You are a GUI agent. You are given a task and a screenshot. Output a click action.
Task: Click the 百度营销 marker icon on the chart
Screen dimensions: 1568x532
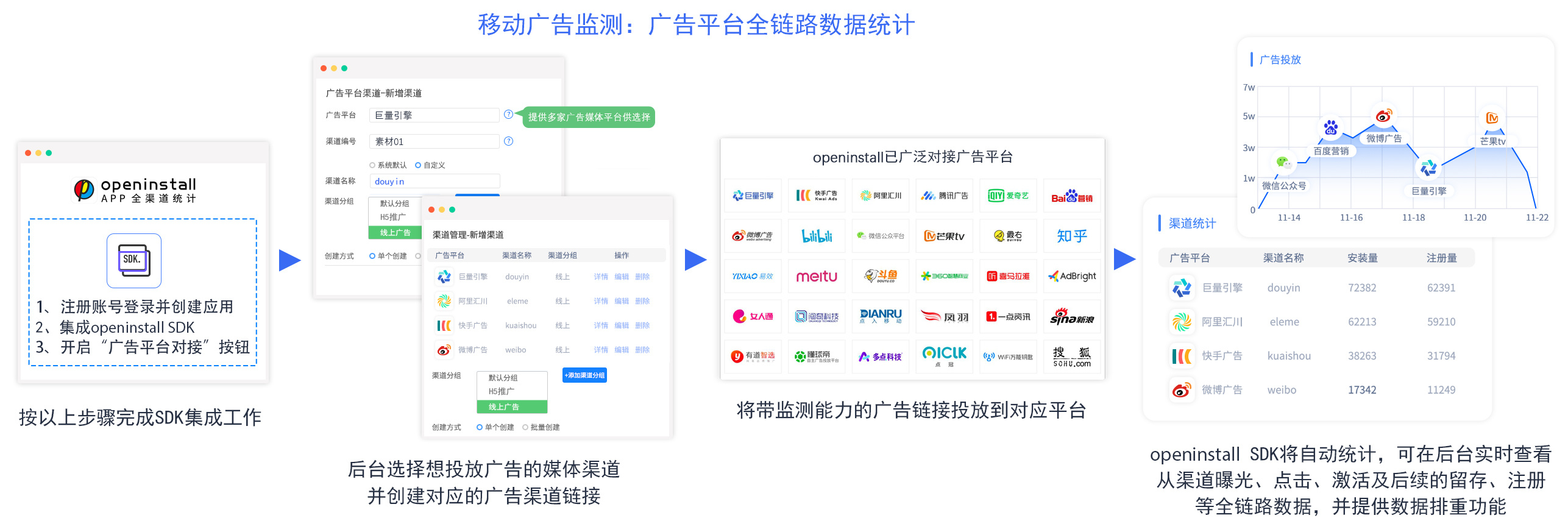[1330, 128]
